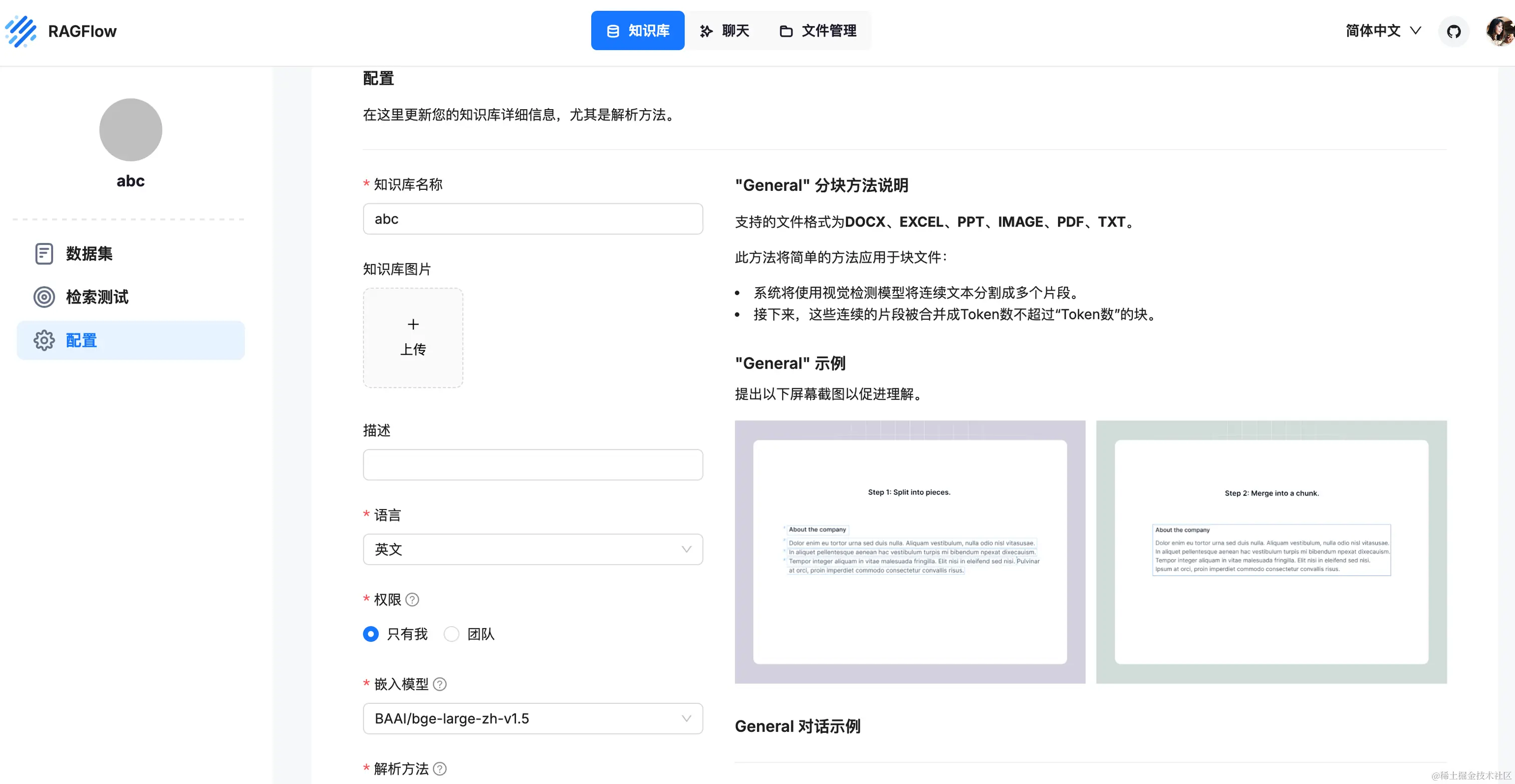
Task: Open 检索测试 in the sidebar
Action: (97, 297)
